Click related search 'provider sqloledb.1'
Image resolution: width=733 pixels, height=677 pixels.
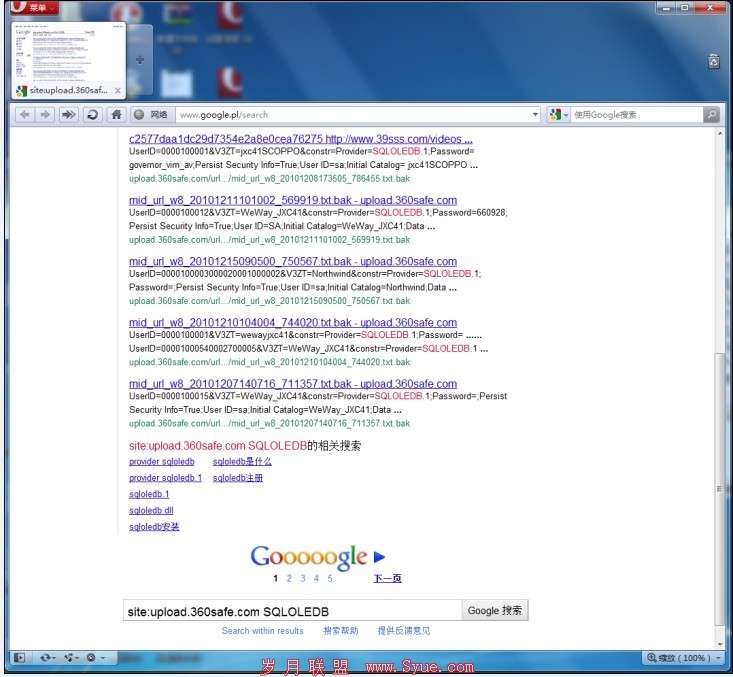pyautogui.click(x=165, y=478)
